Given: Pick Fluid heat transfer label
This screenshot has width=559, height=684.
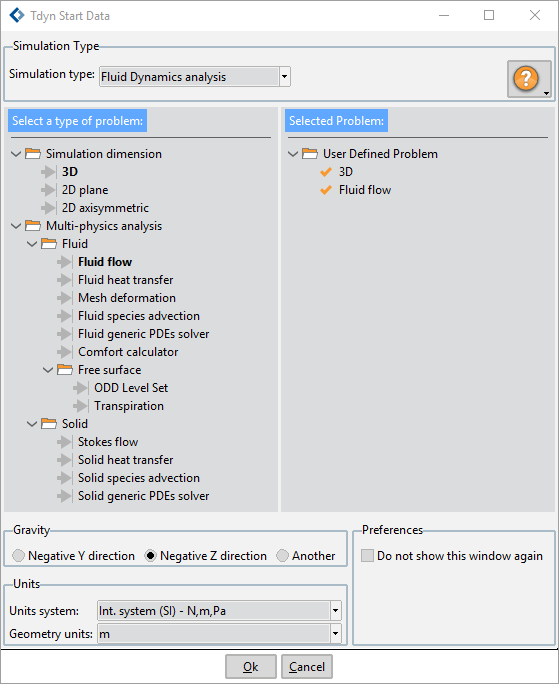Looking at the screenshot, I should point(126,280).
